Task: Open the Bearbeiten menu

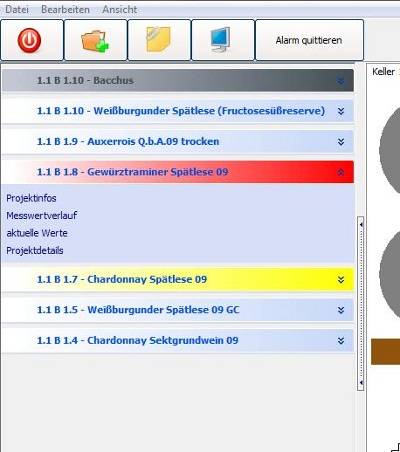Action: 65,9
